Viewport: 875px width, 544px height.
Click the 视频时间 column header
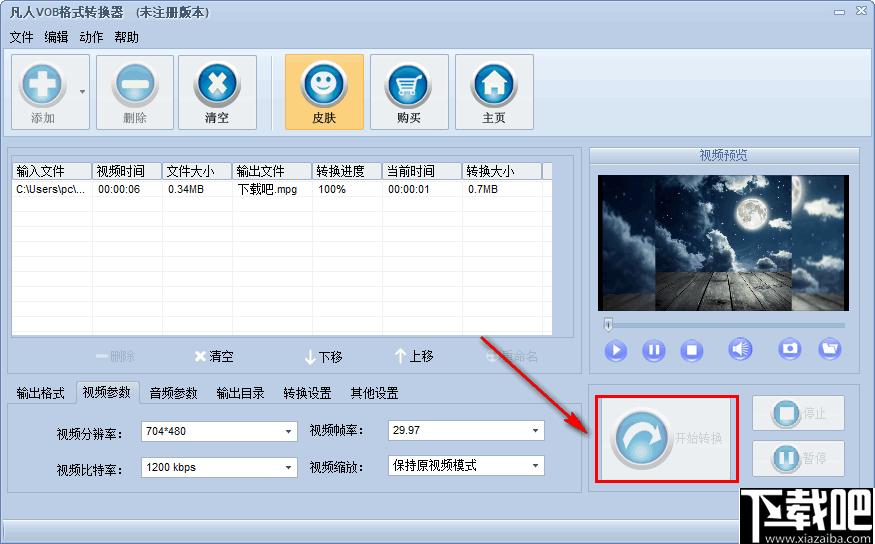[x=127, y=171]
